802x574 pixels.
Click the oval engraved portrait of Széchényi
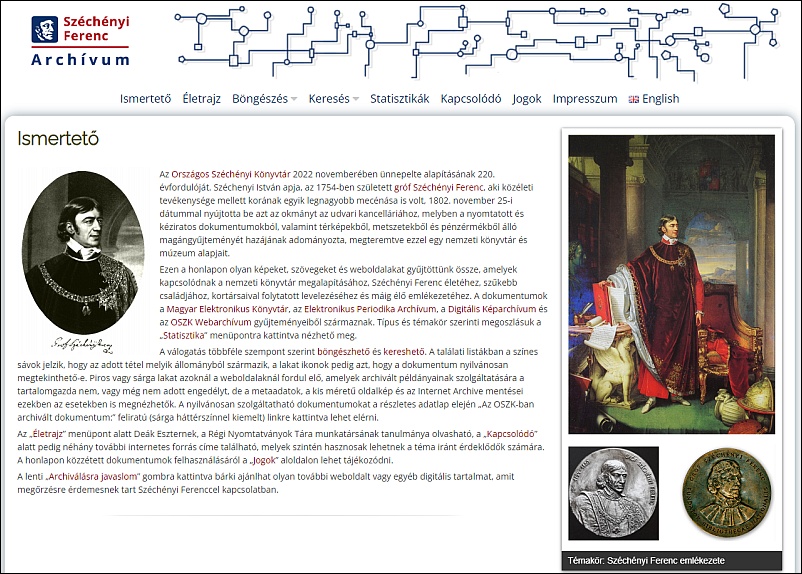83,253
